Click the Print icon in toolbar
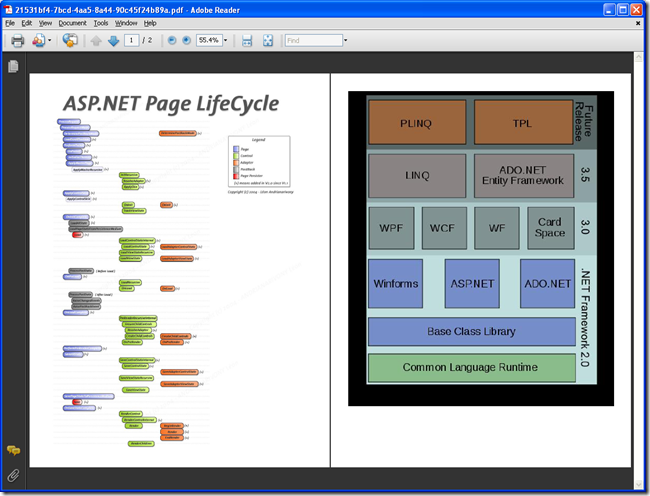The width and height of the screenshot is (650, 496). (17, 41)
